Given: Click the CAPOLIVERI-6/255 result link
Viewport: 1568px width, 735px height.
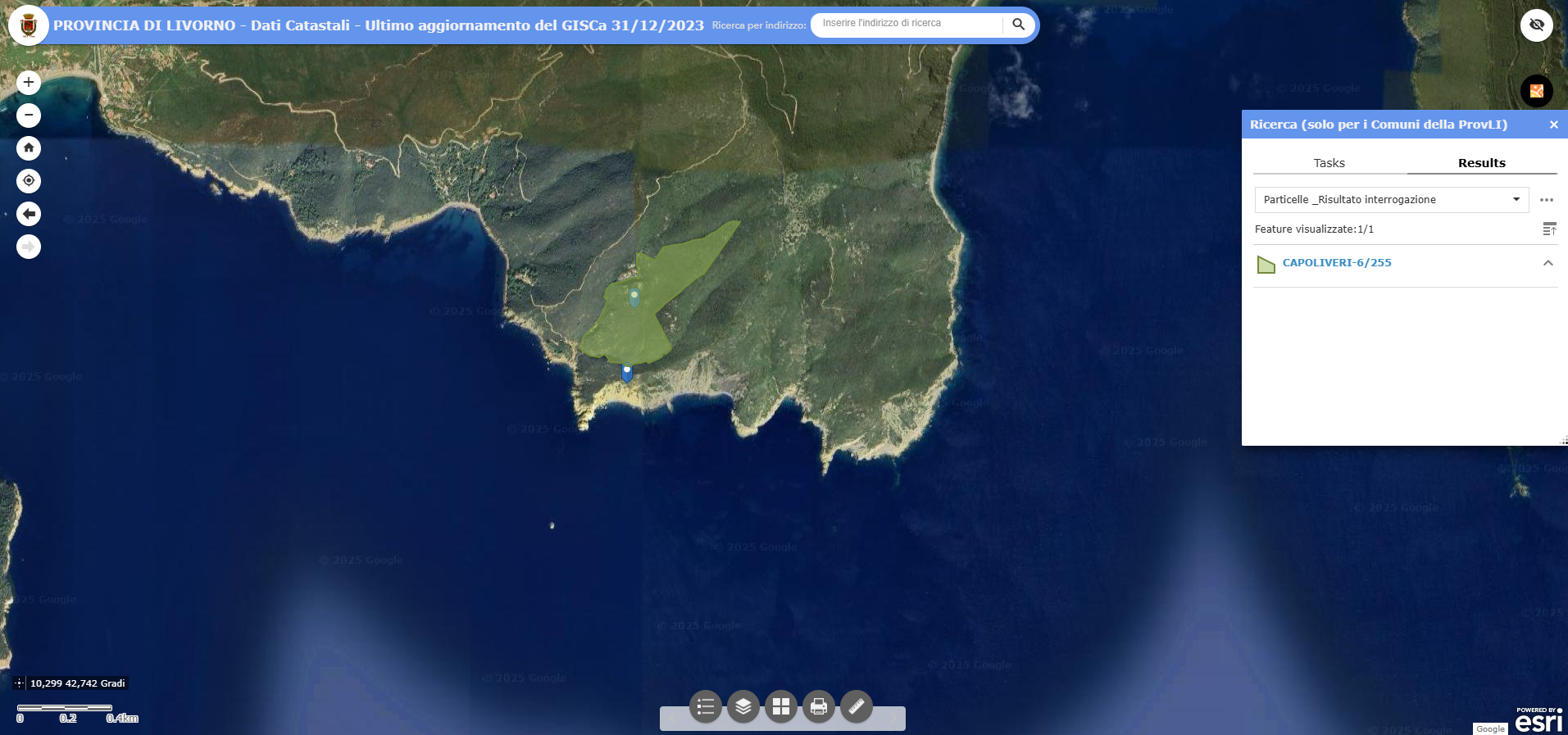Looking at the screenshot, I should tap(1336, 263).
